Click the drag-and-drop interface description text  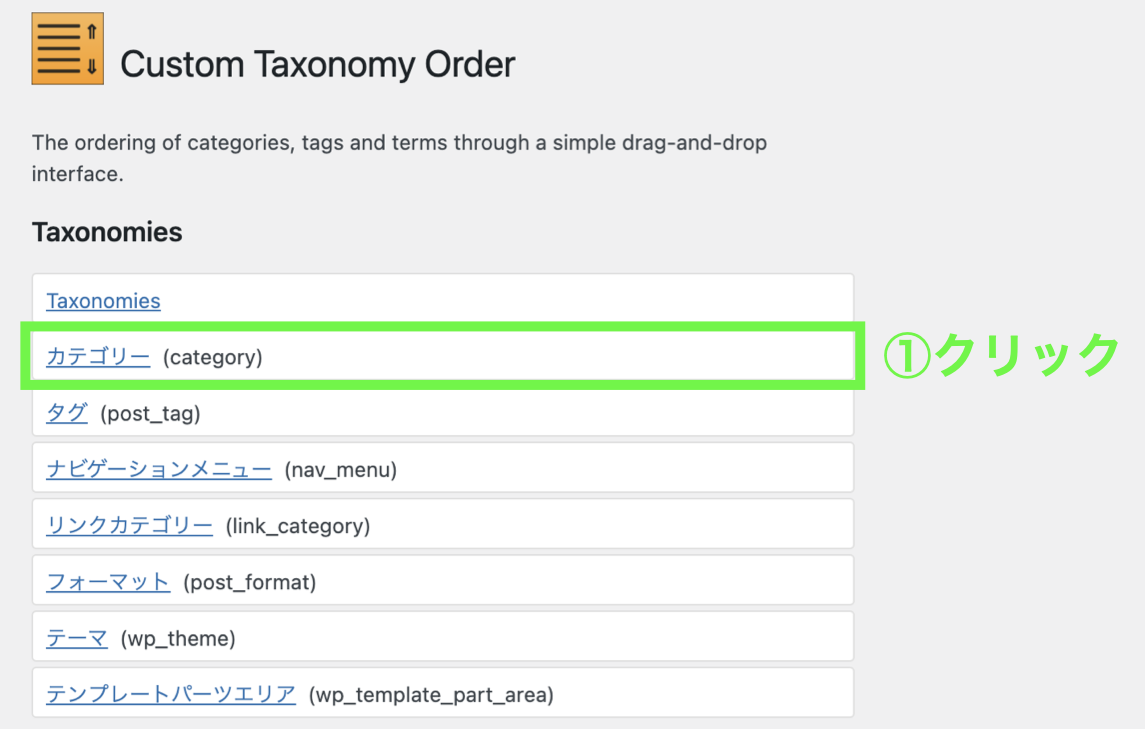click(x=399, y=158)
